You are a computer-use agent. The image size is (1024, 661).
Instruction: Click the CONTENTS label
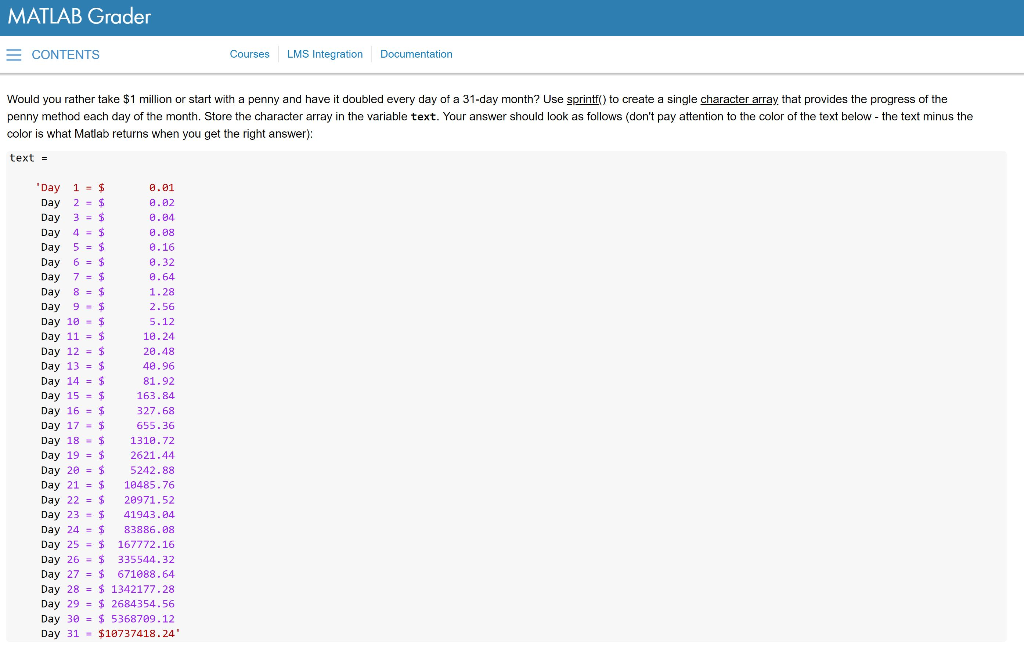65,54
